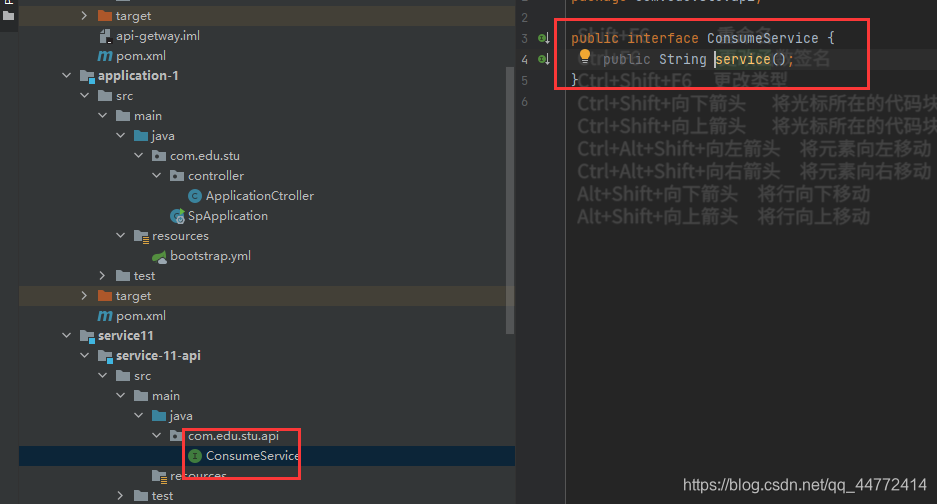937x504 pixels.
Task: Select main folder under service-11-api
Action: coord(166,396)
